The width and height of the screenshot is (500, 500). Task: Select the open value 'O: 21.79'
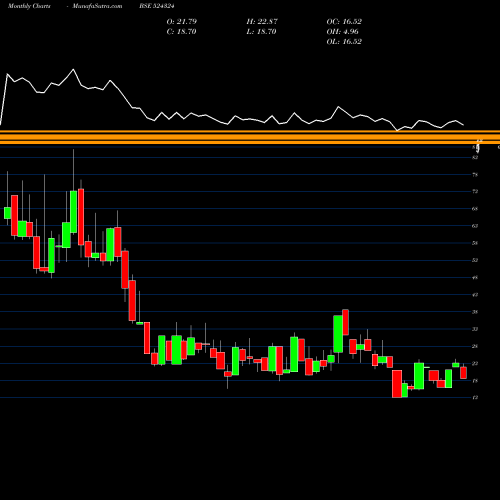pos(182,22)
